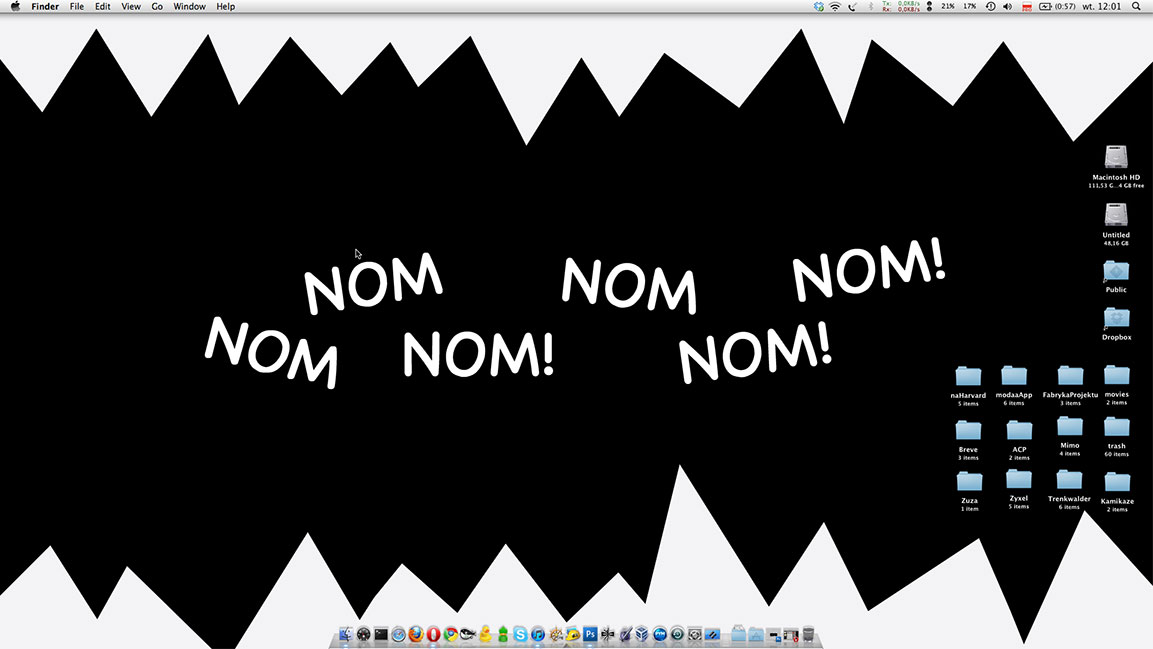Show battery status menu
Viewport: 1153px width, 649px height.
[1046, 6]
